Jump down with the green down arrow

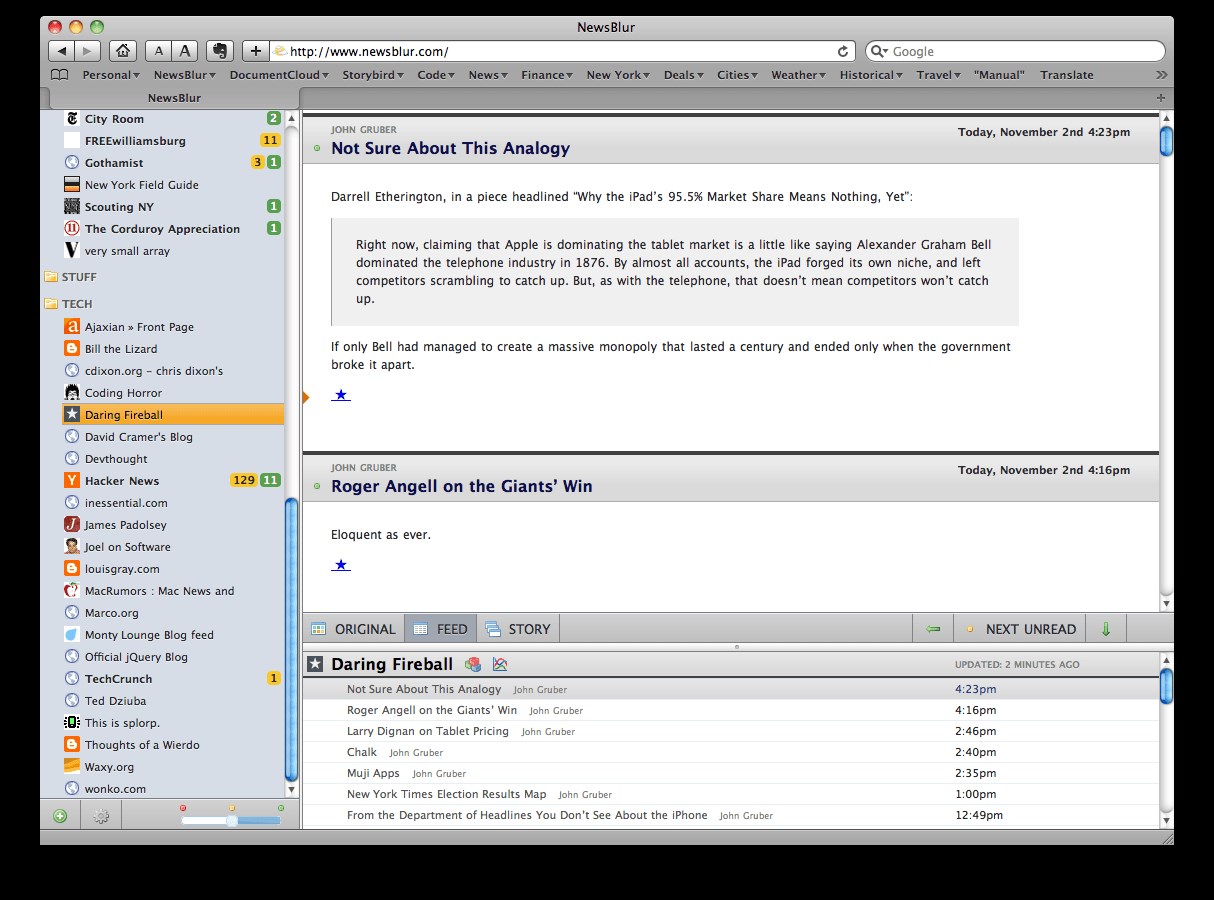click(x=1106, y=629)
